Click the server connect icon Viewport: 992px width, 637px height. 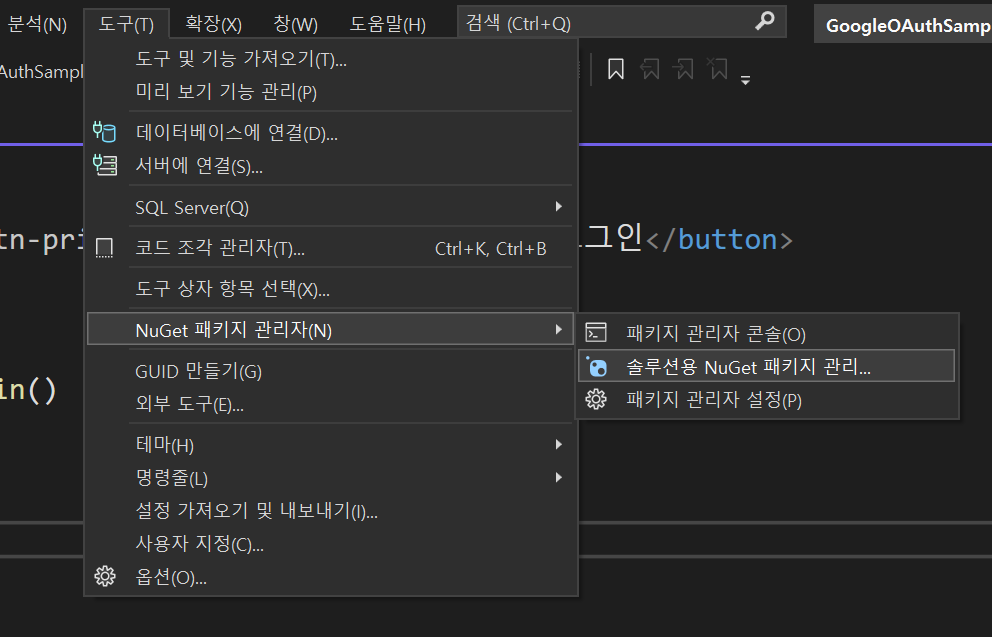click(105, 165)
